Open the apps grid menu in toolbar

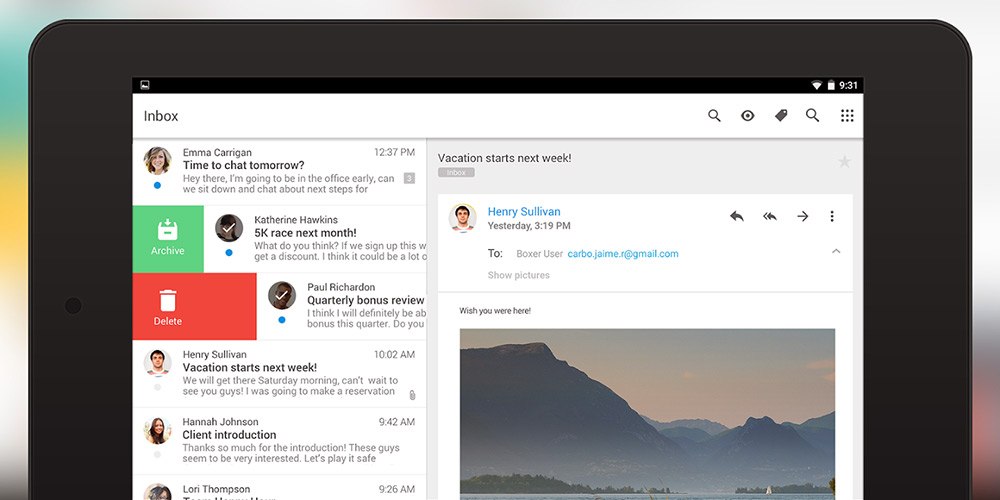(x=847, y=116)
